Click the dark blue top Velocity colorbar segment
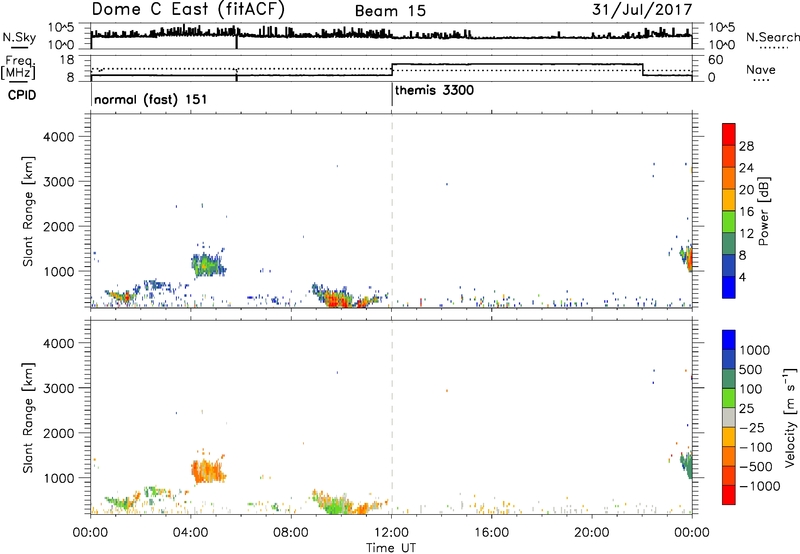Viewport: 800px width, 554px height. point(729,340)
